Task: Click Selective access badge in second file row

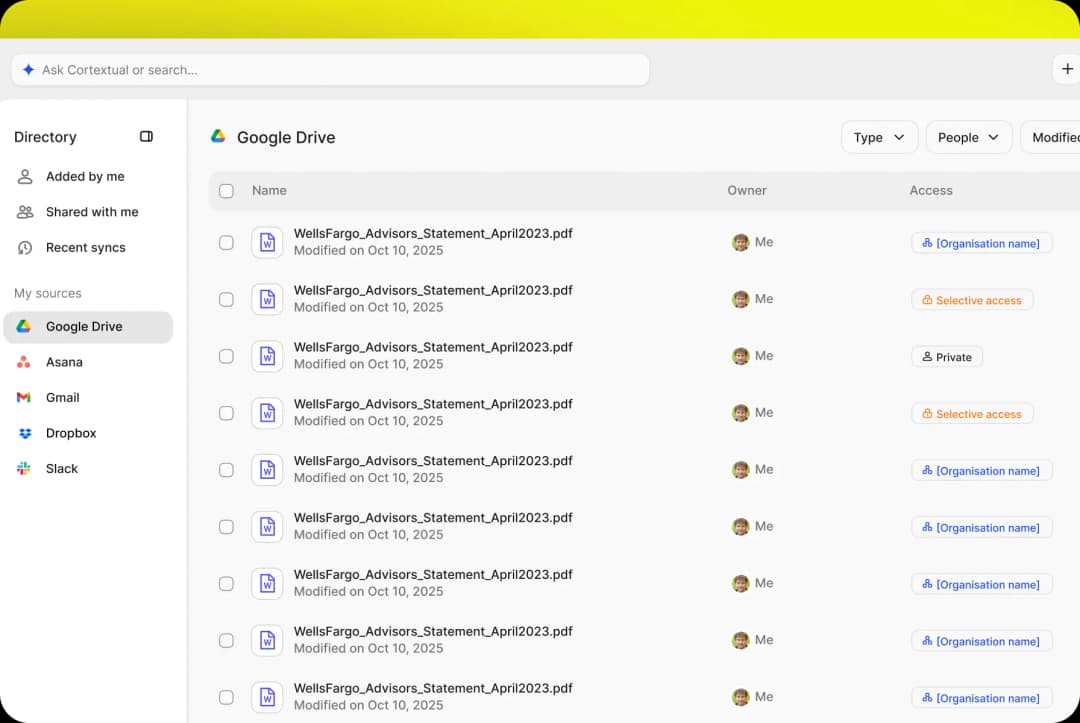Action: point(972,300)
